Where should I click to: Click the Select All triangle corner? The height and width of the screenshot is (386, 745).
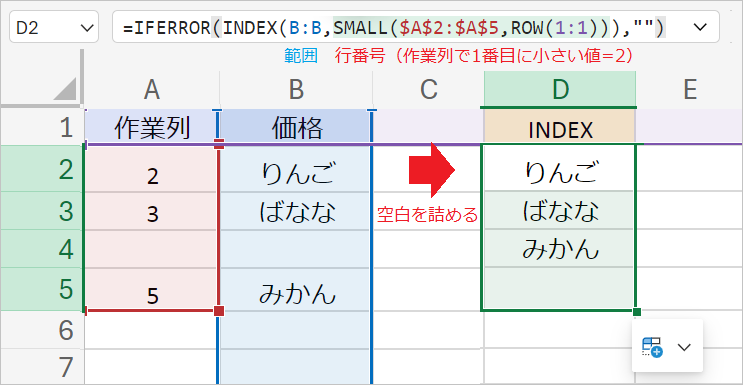click(x=65, y=90)
